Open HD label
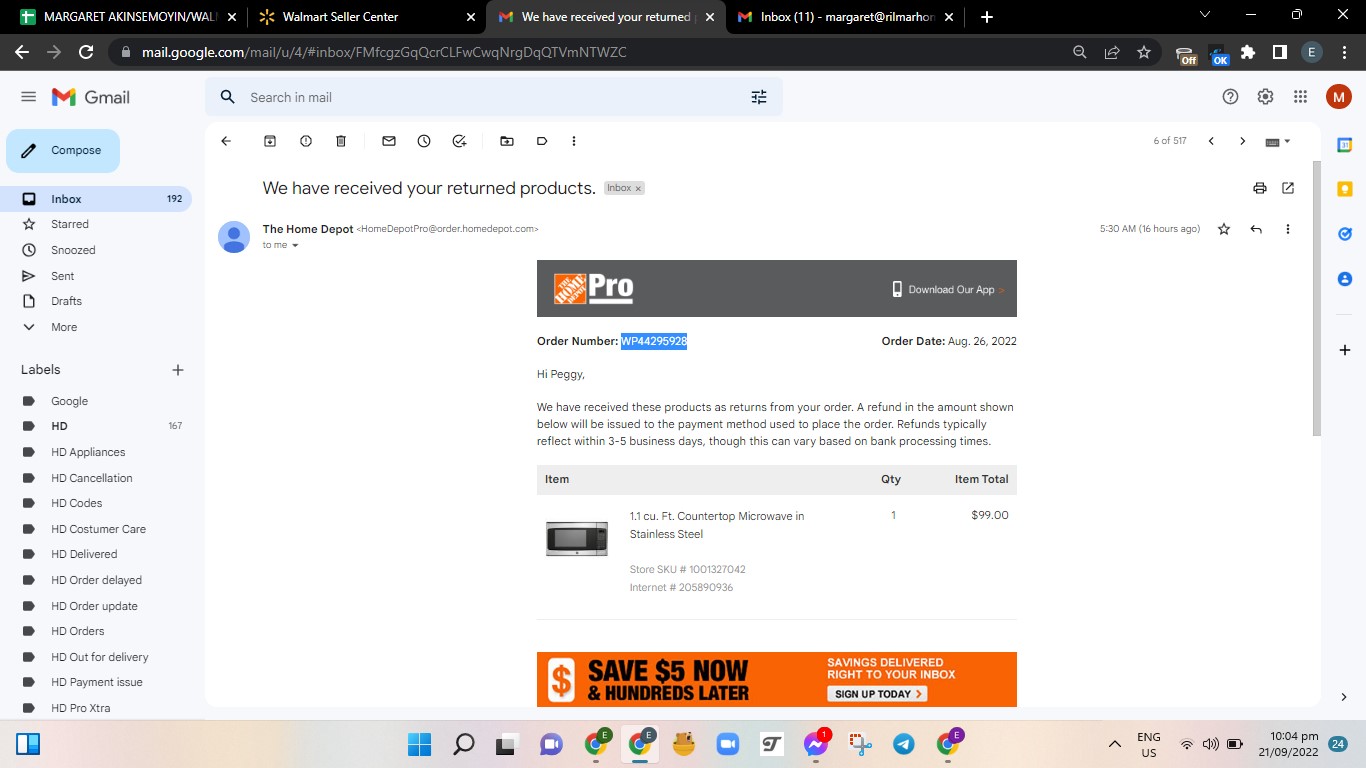Viewport: 1366px width, 768px height. (x=96, y=426)
